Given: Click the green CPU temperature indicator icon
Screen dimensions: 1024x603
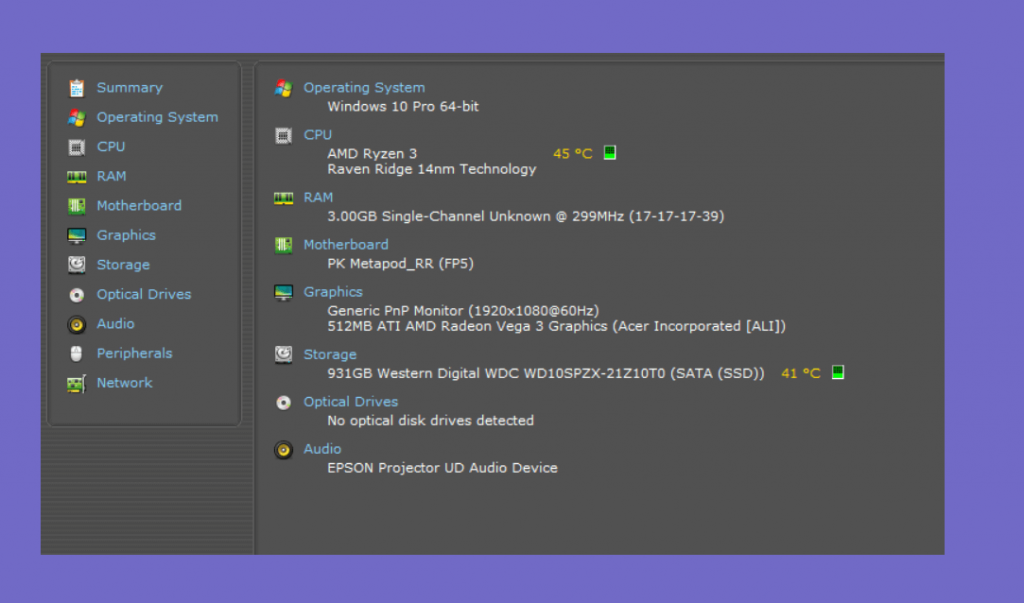Looking at the screenshot, I should (x=609, y=152).
